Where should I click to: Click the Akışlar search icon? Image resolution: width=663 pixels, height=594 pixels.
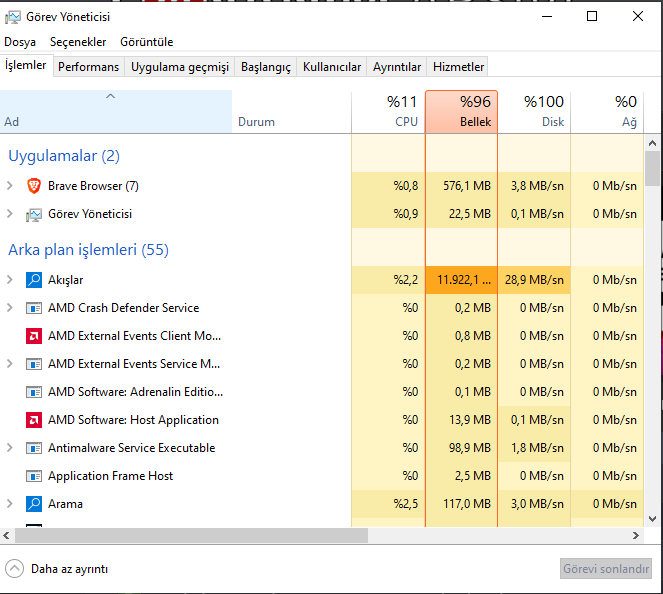pyautogui.click(x=34, y=280)
